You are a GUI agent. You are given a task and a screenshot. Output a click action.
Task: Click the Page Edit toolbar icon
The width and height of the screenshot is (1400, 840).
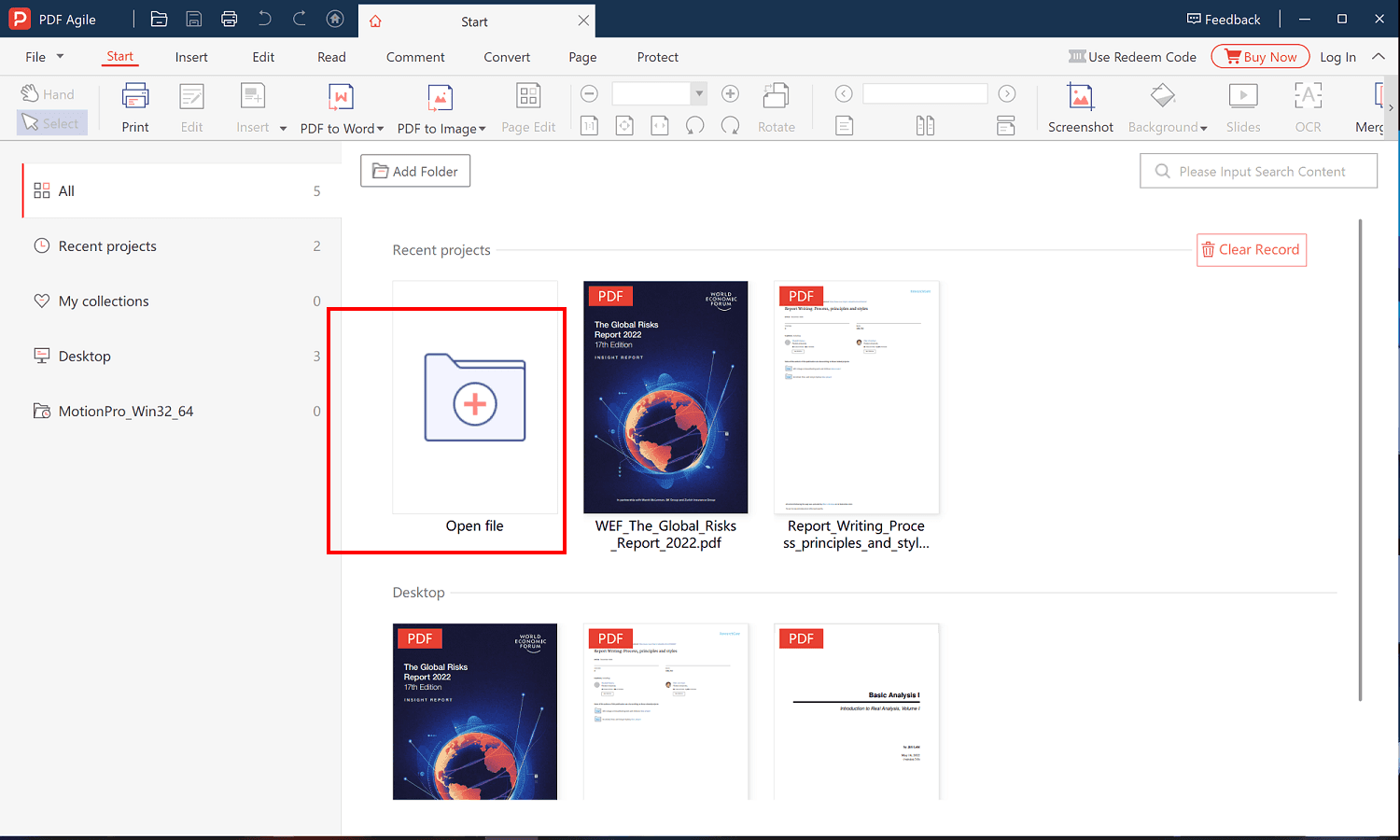[x=528, y=96]
